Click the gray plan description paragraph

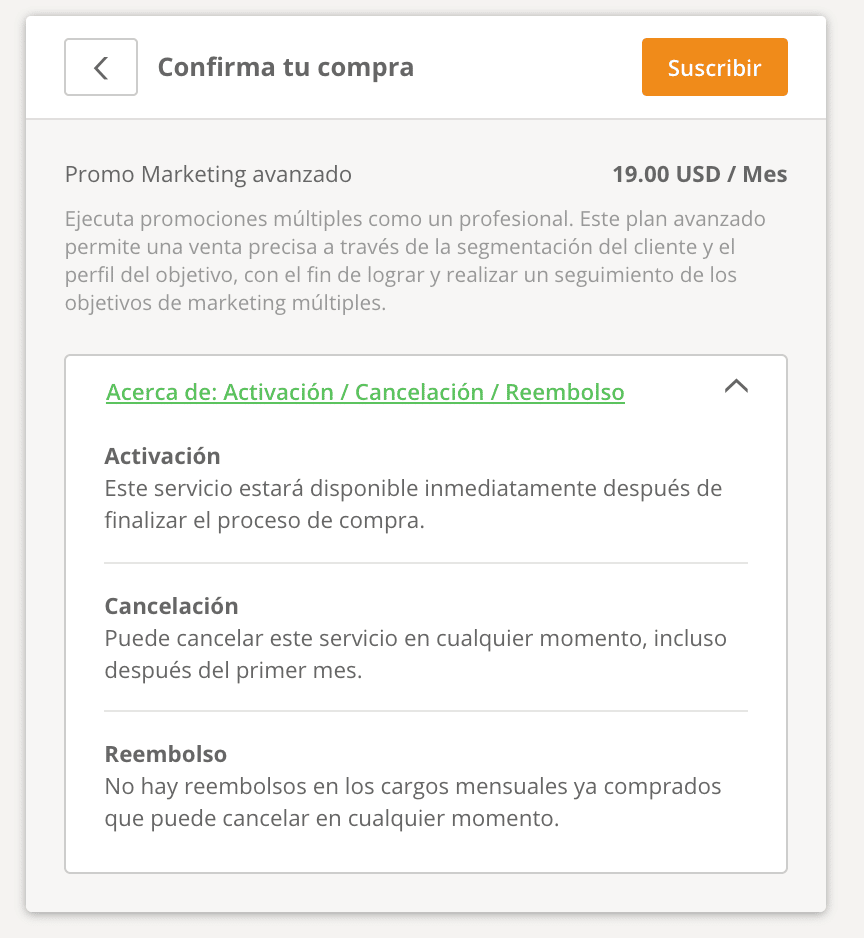[x=415, y=261]
